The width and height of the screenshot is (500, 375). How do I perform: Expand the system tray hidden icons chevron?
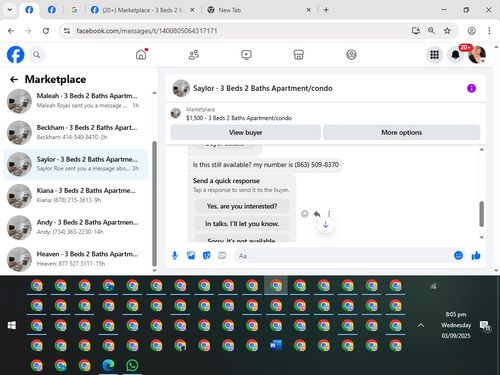[x=421, y=325]
